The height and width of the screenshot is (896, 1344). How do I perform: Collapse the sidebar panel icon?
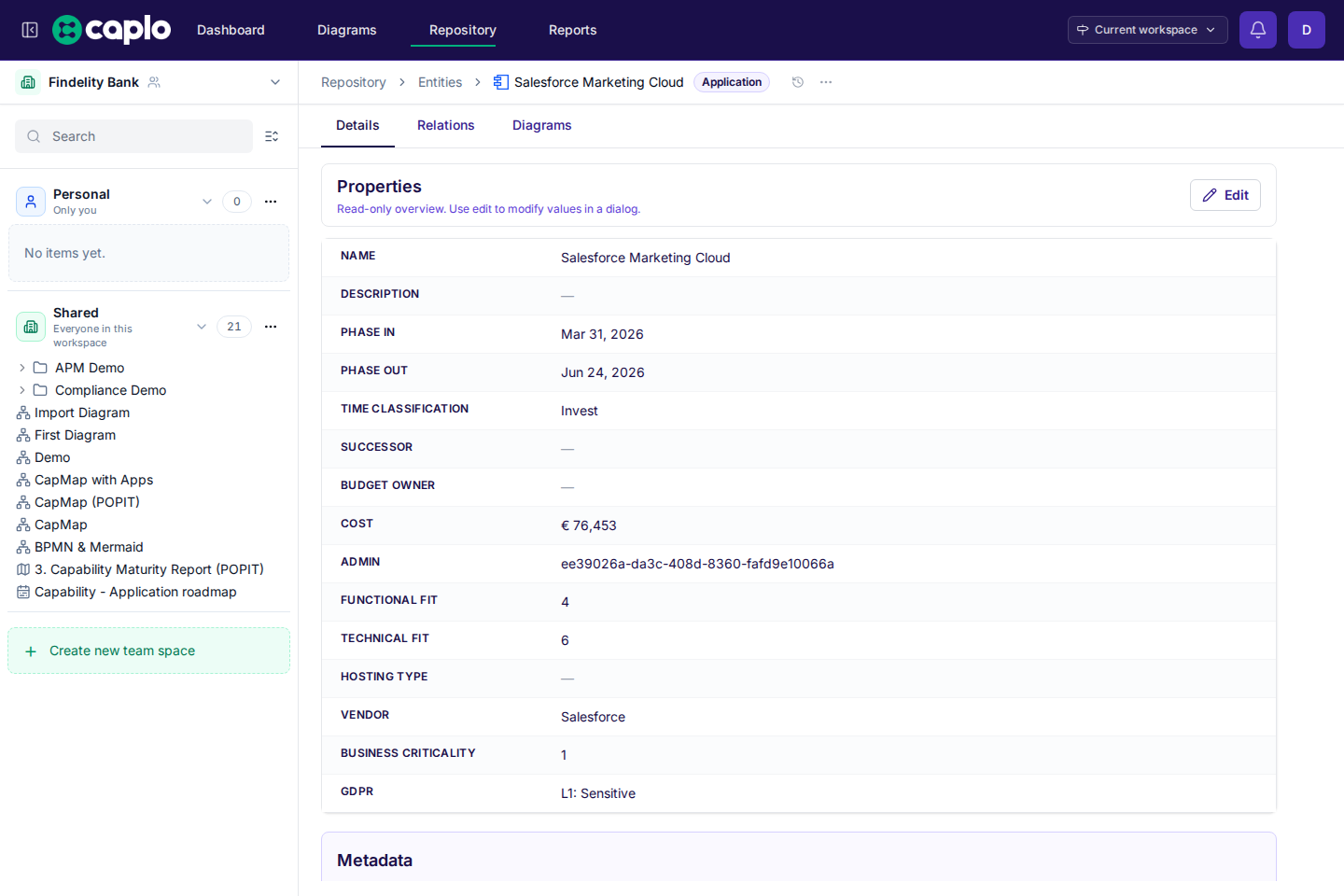pos(30,30)
